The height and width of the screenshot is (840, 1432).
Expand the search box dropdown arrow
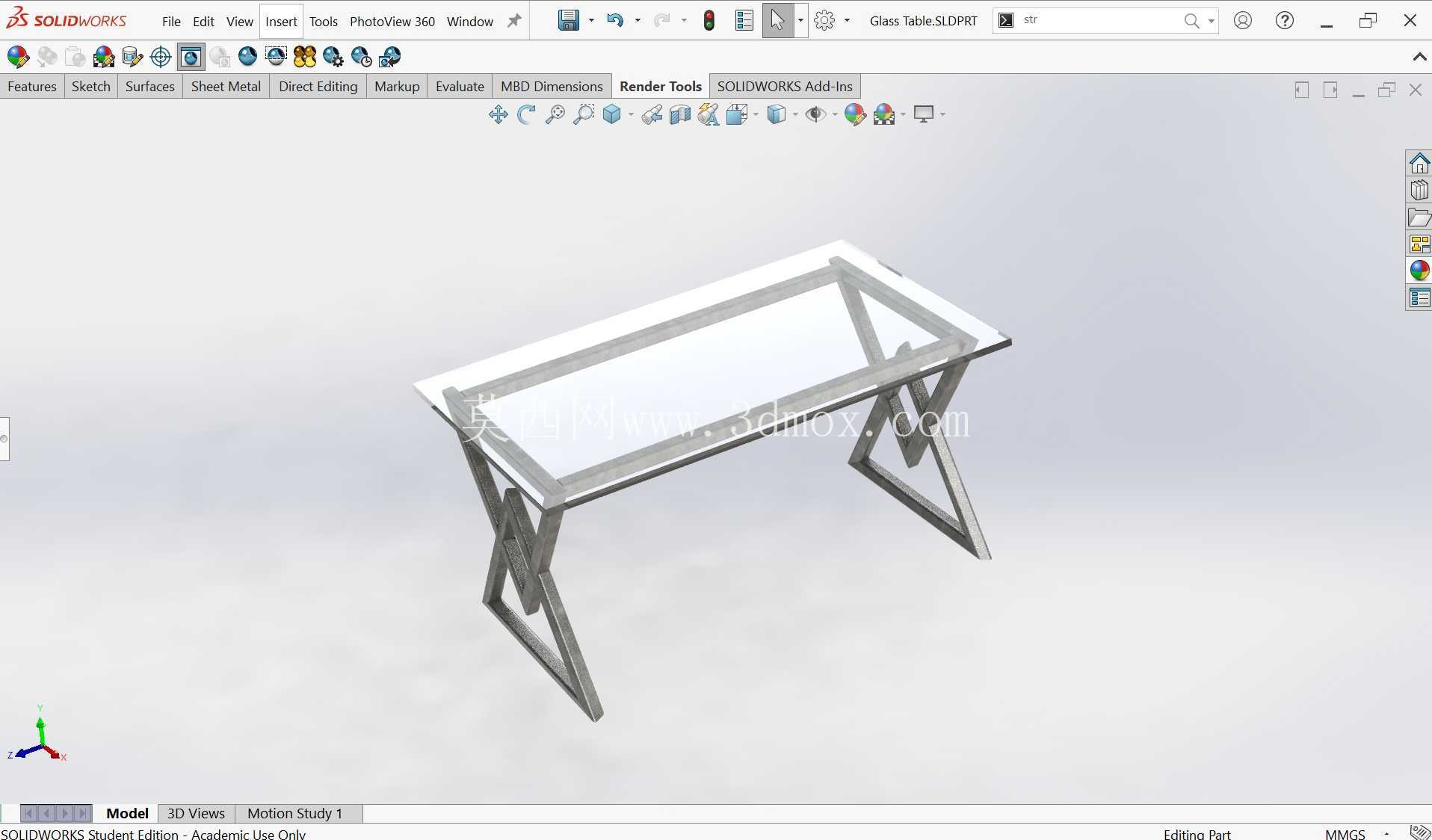1211,21
